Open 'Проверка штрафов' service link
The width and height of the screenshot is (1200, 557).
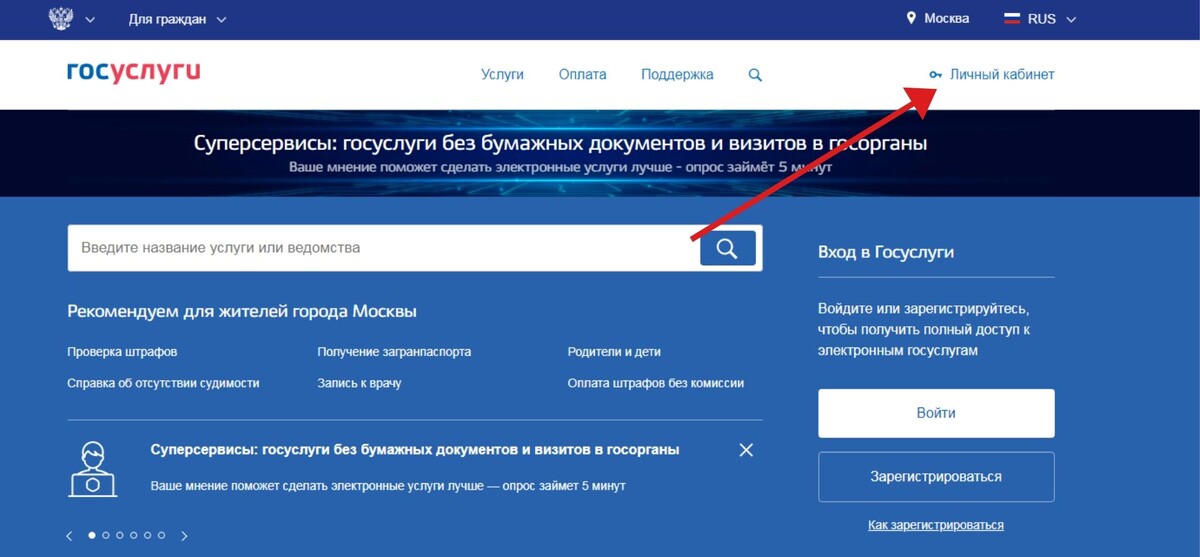pos(122,352)
